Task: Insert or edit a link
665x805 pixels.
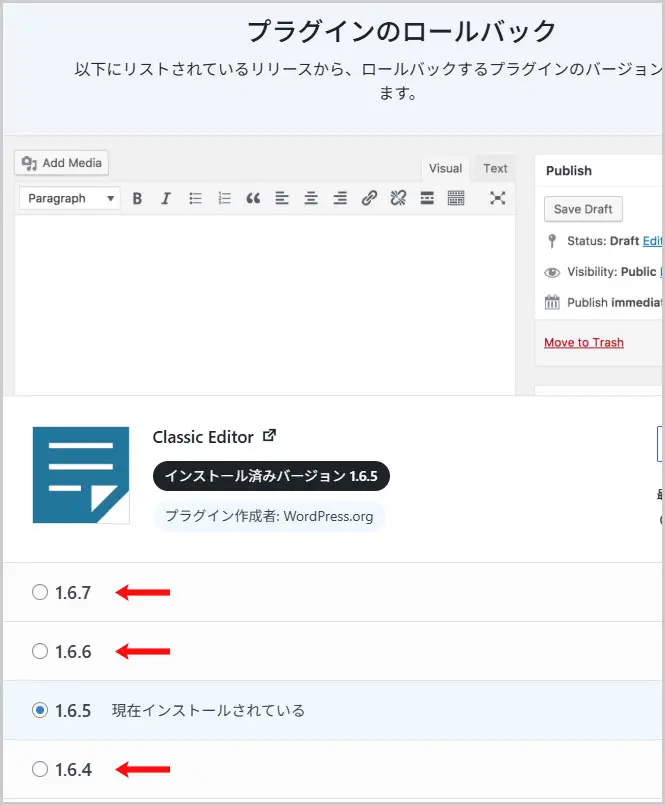Action: [x=369, y=198]
